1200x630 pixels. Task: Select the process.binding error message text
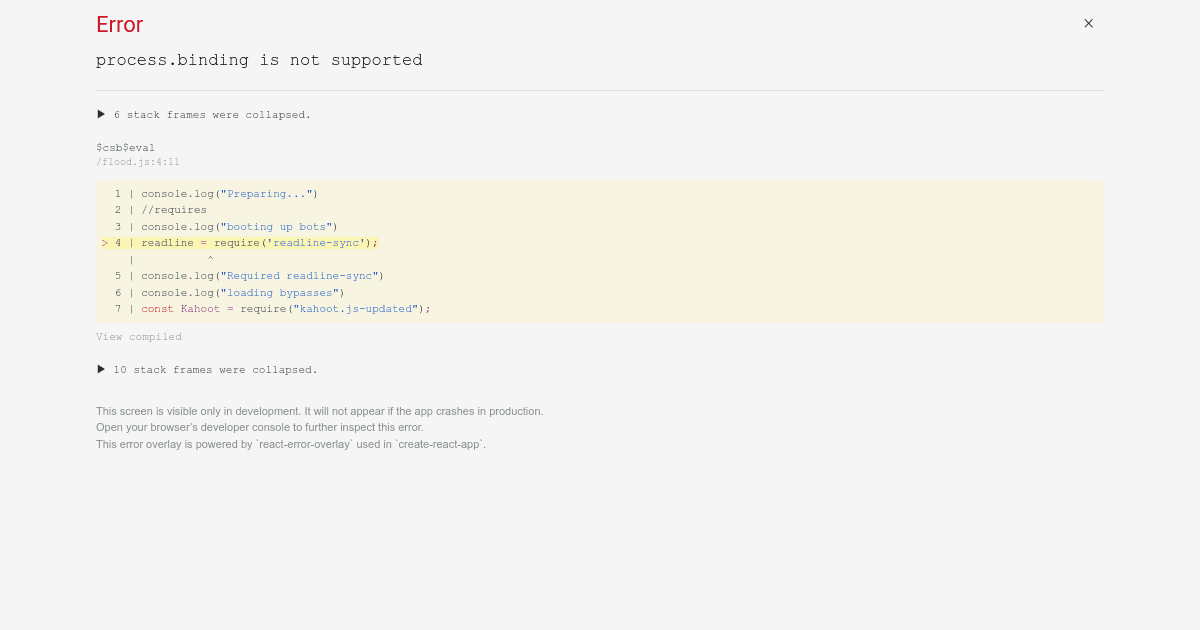pos(259,60)
